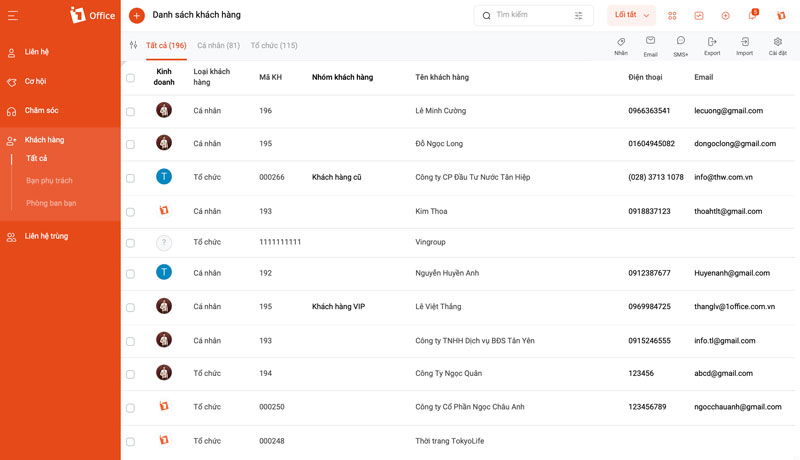The image size is (800, 460).
Task: Switch to the Cá nhân (81) tab
Action: tap(218, 45)
